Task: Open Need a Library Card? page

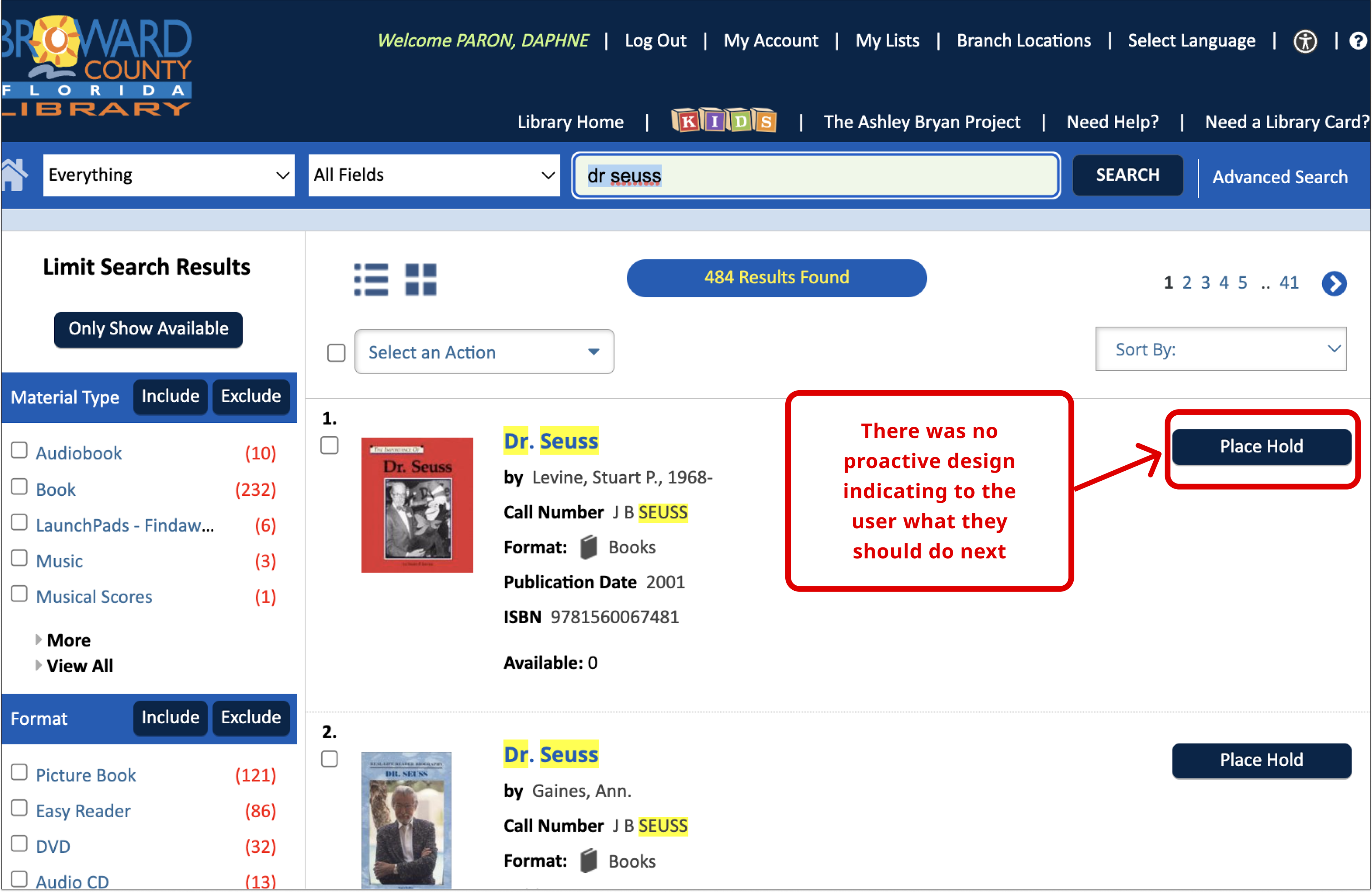Action: tap(1287, 122)
